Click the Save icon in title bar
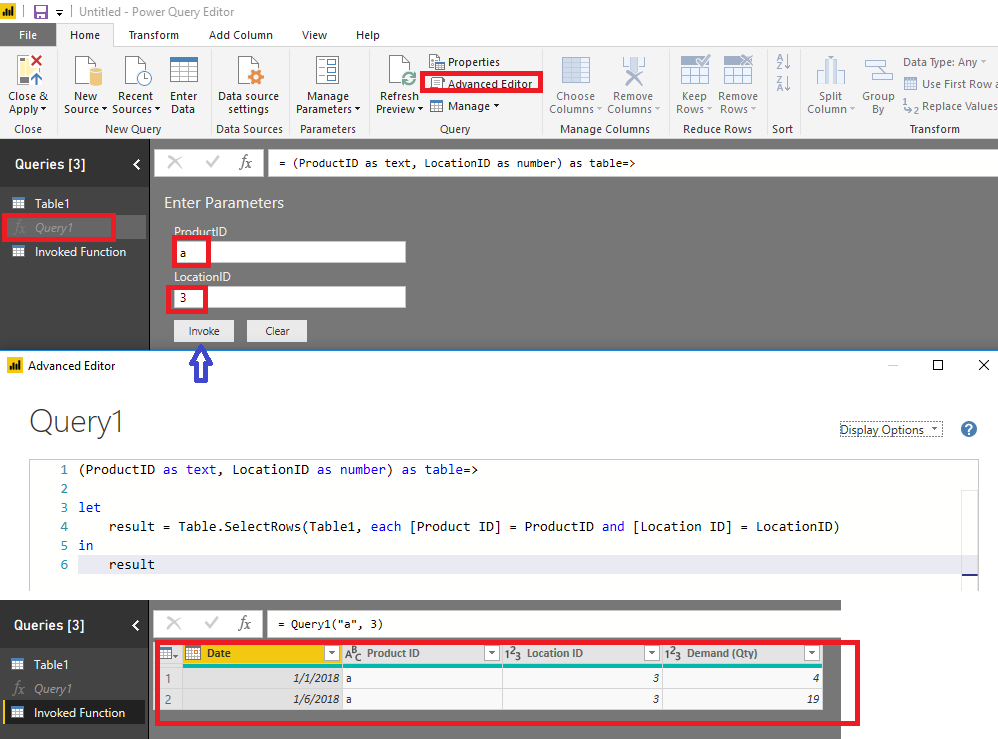This screenshot has height=739, width=998. tap(41, 11)
